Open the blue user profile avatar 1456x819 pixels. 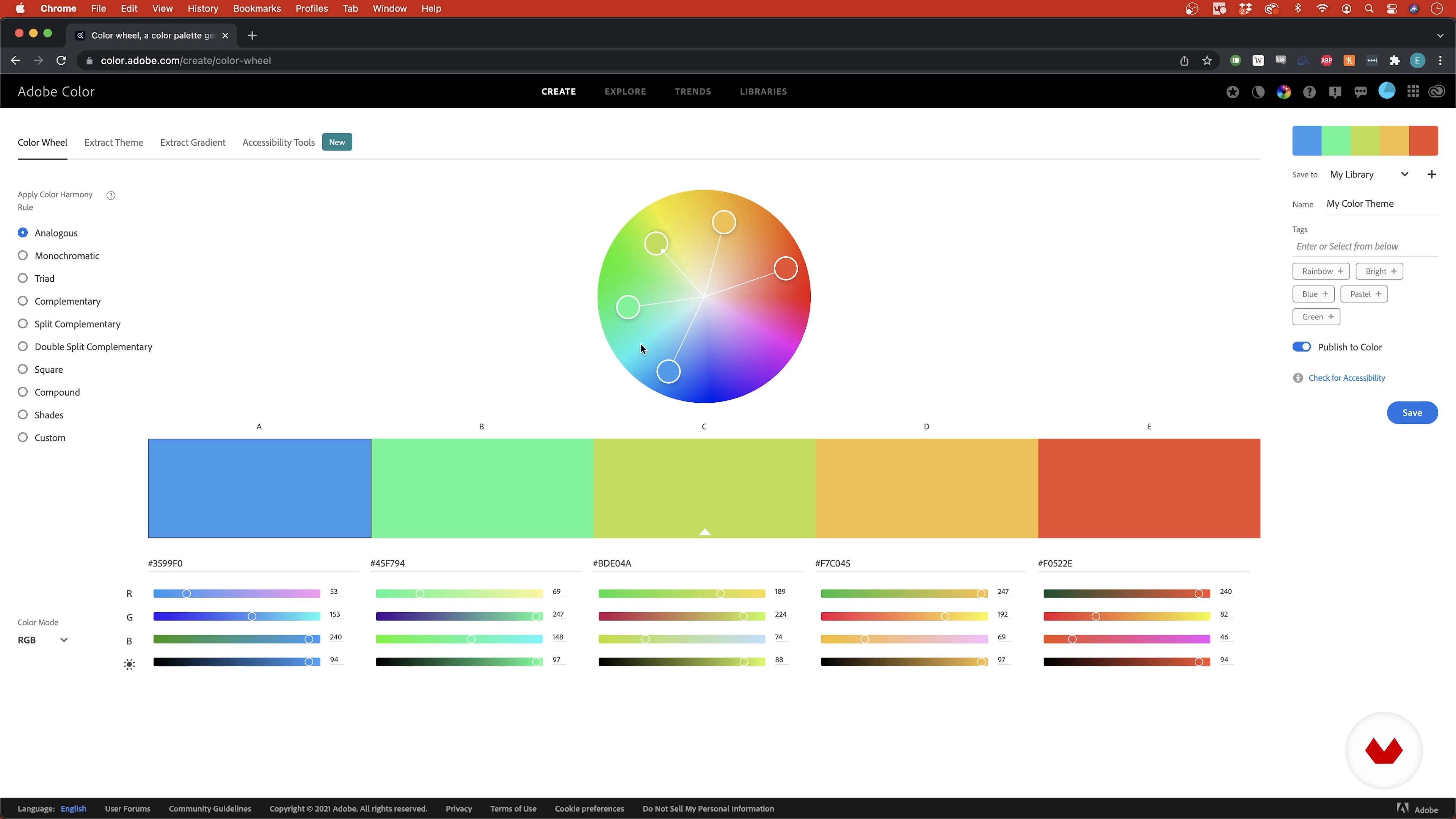point(1387,91)
